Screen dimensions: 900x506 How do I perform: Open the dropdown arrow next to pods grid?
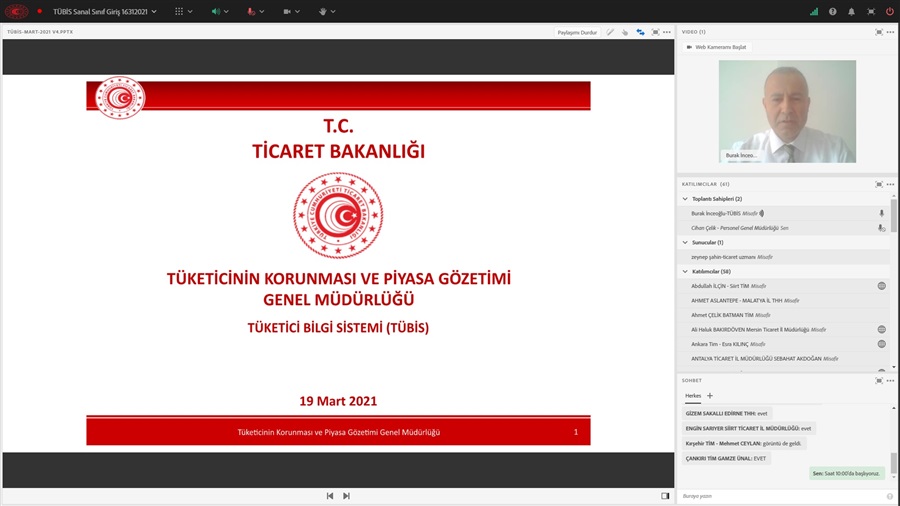[190, 11]
